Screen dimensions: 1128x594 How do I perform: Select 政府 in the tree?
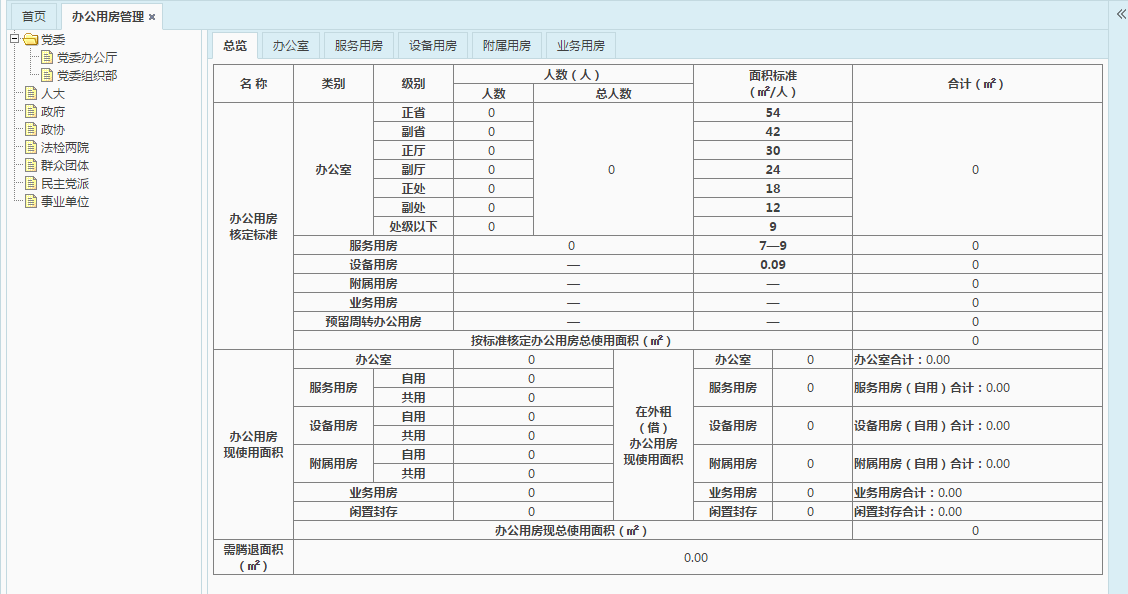[53, 111]
